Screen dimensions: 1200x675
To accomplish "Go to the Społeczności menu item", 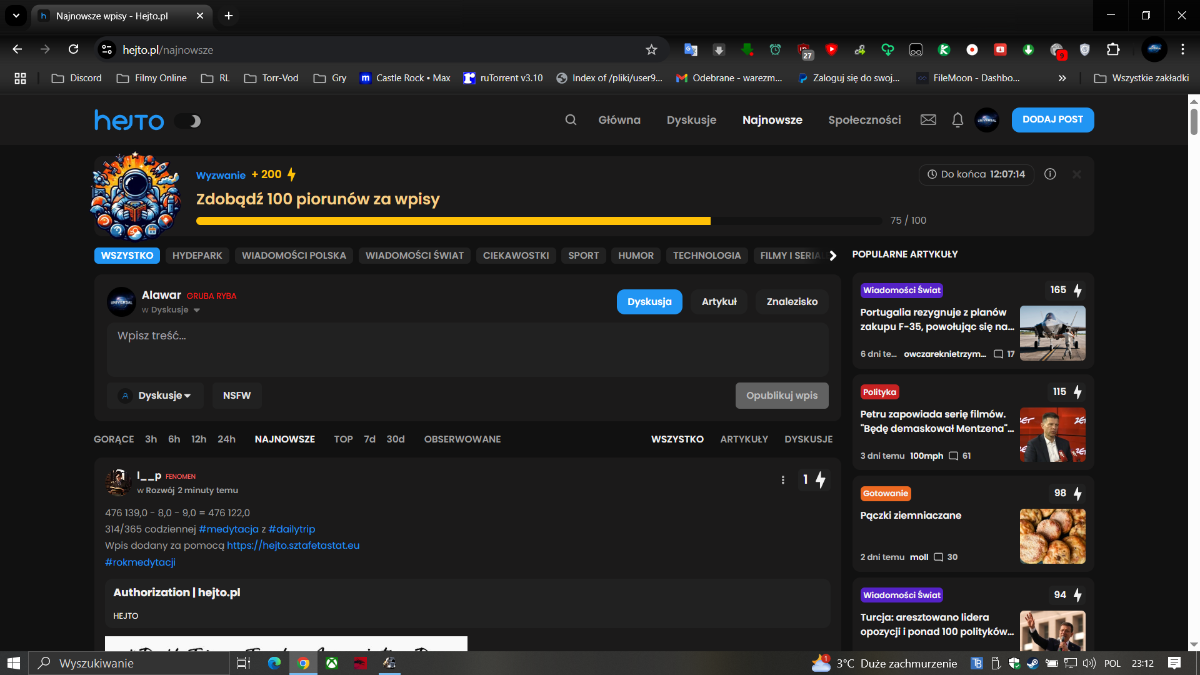I will tap(864, 120).
